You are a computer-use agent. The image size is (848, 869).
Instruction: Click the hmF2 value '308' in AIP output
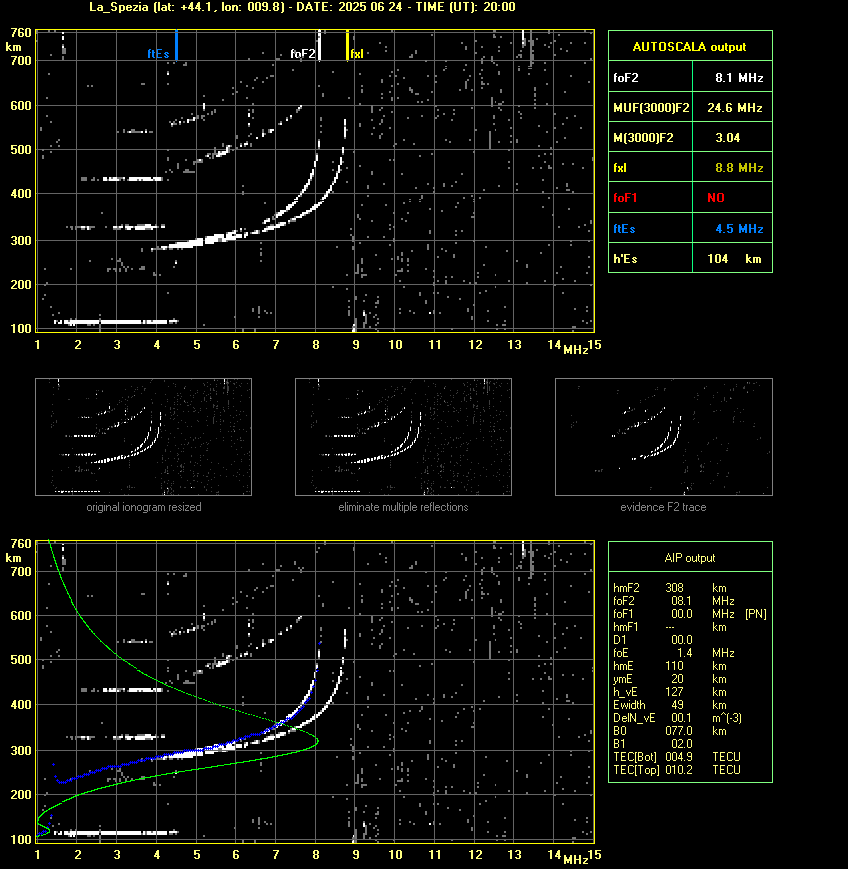coord(675,588)
